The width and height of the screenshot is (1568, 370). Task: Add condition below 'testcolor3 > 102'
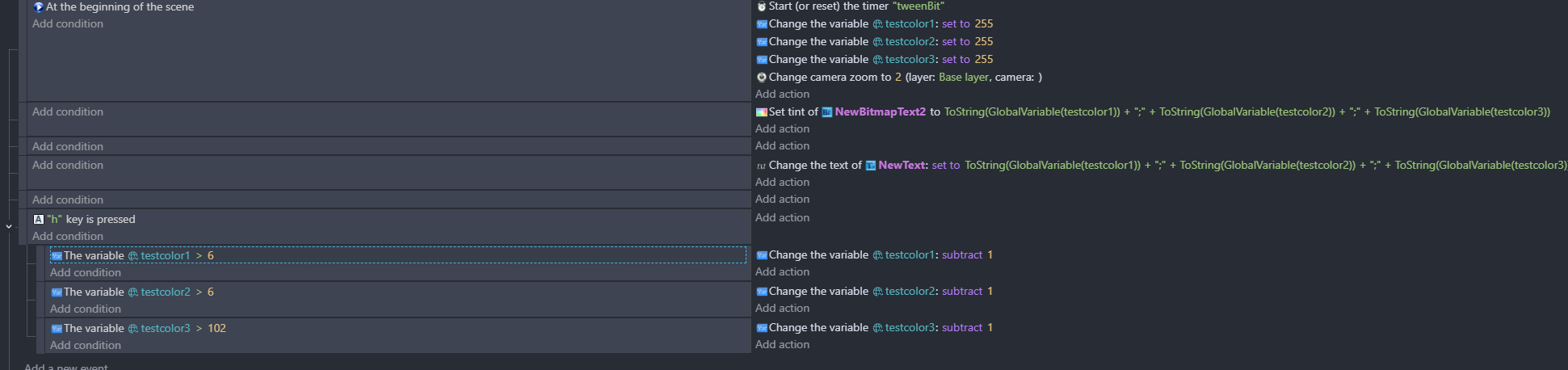(86, 346)
